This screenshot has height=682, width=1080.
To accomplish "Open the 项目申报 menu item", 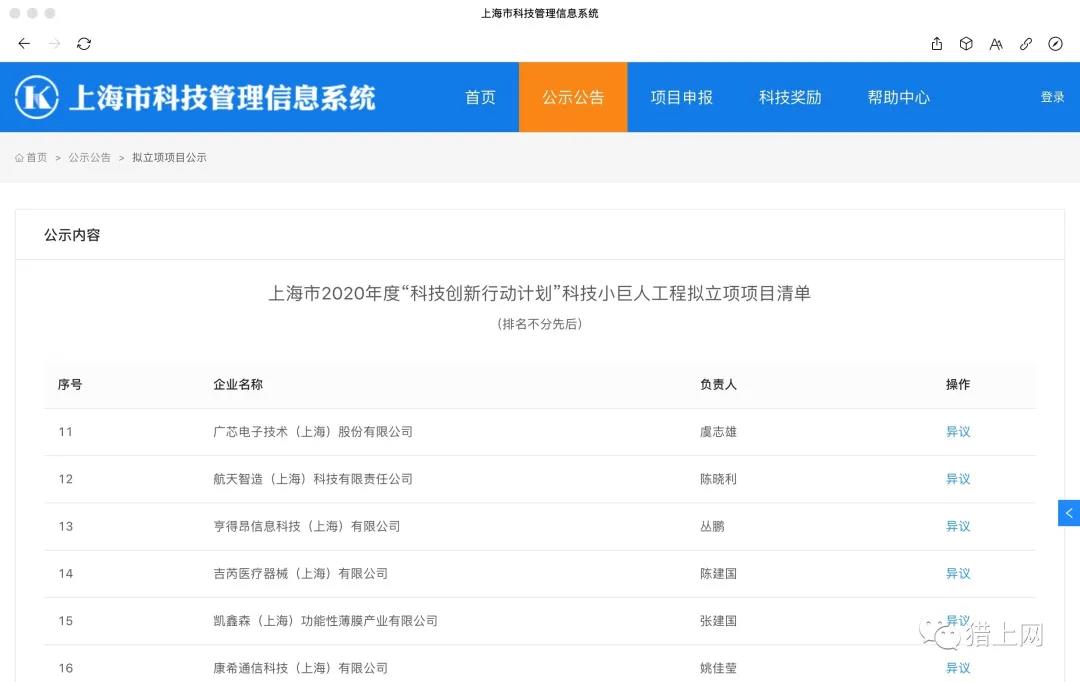I will pyautogui.click(x=682, y=97).
